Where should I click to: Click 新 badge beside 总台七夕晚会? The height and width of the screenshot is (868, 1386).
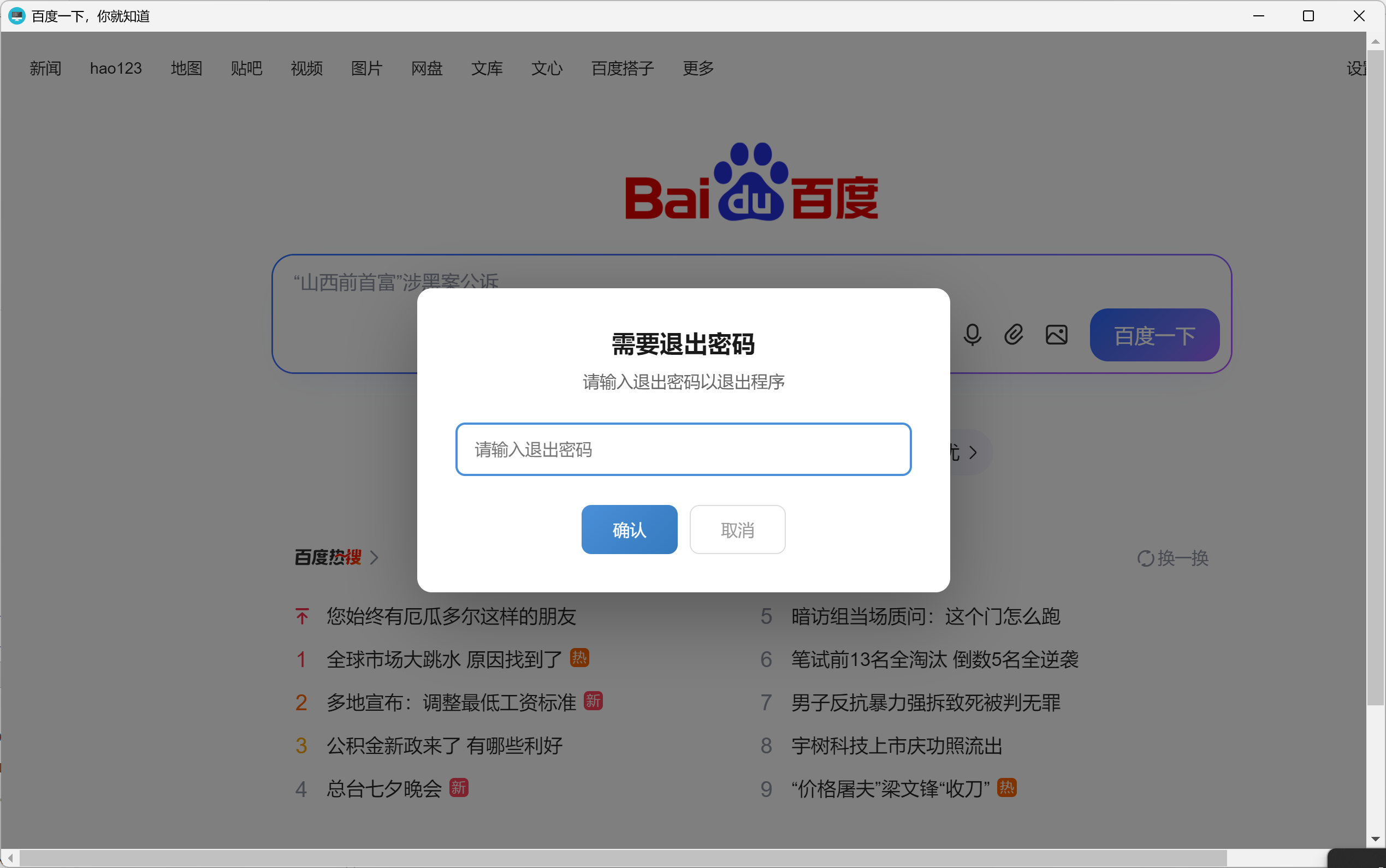[459, 788]
